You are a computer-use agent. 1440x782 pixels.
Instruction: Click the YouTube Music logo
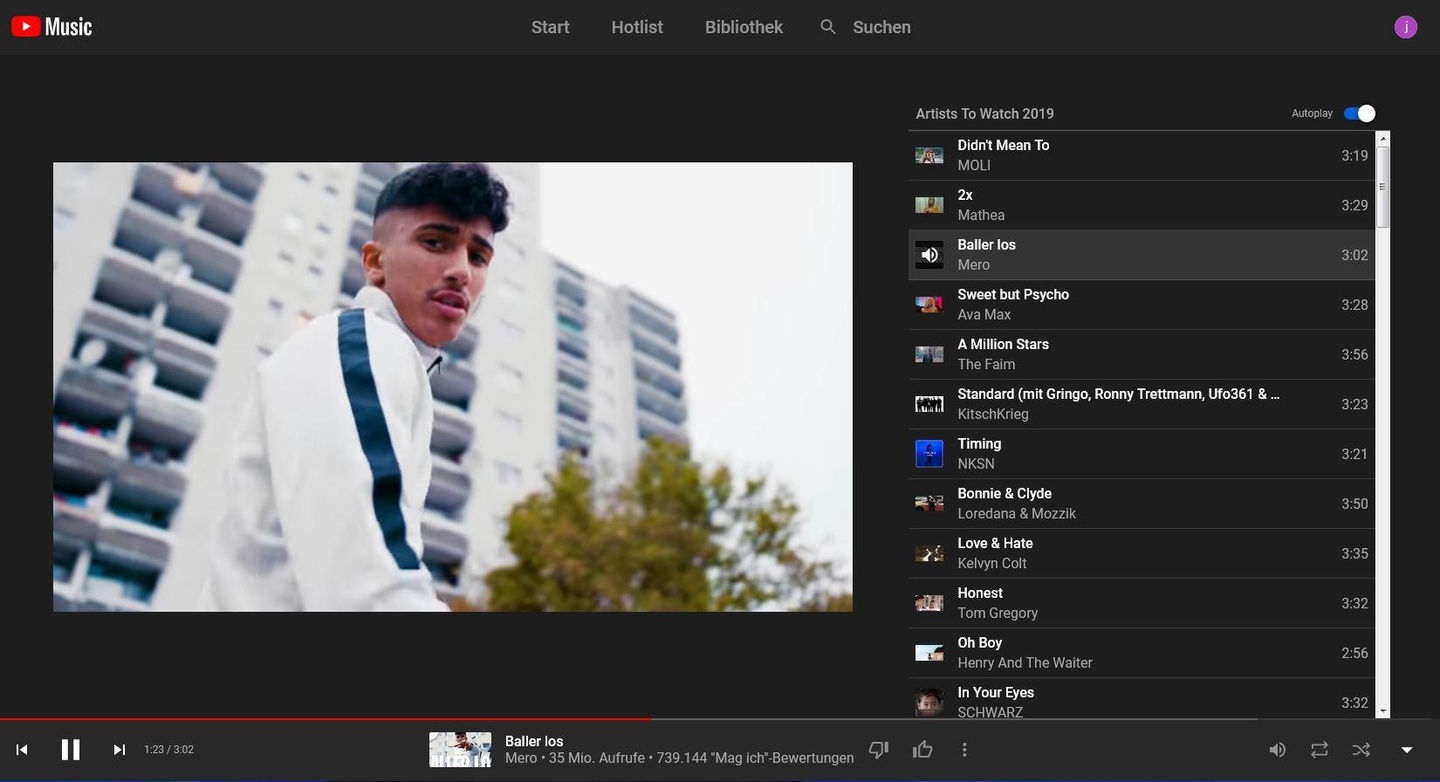click(x=52, y=27)
